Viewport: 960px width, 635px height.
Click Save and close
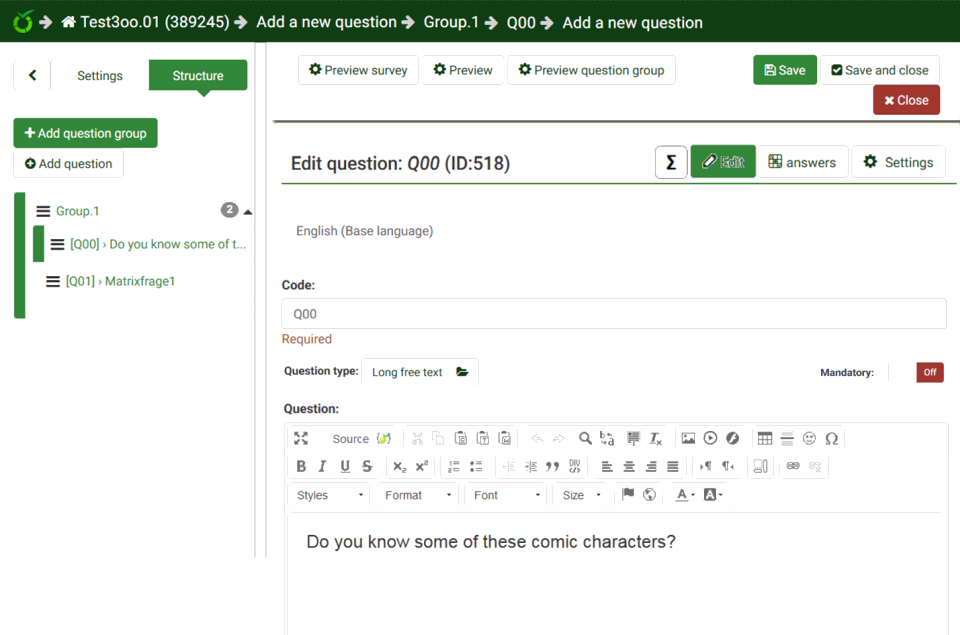880,70
